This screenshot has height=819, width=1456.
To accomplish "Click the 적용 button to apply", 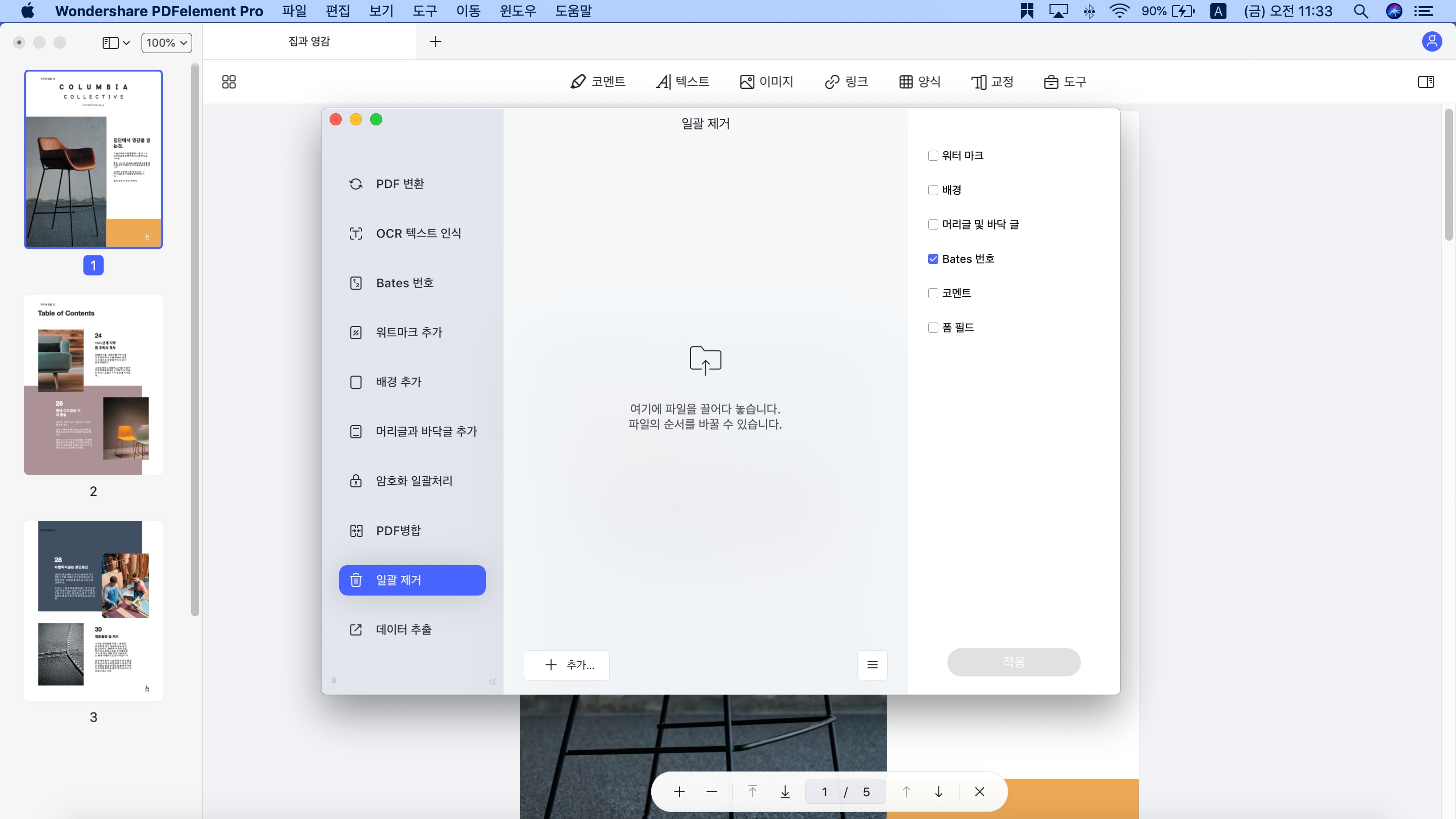I will [x=1013, y=662].
